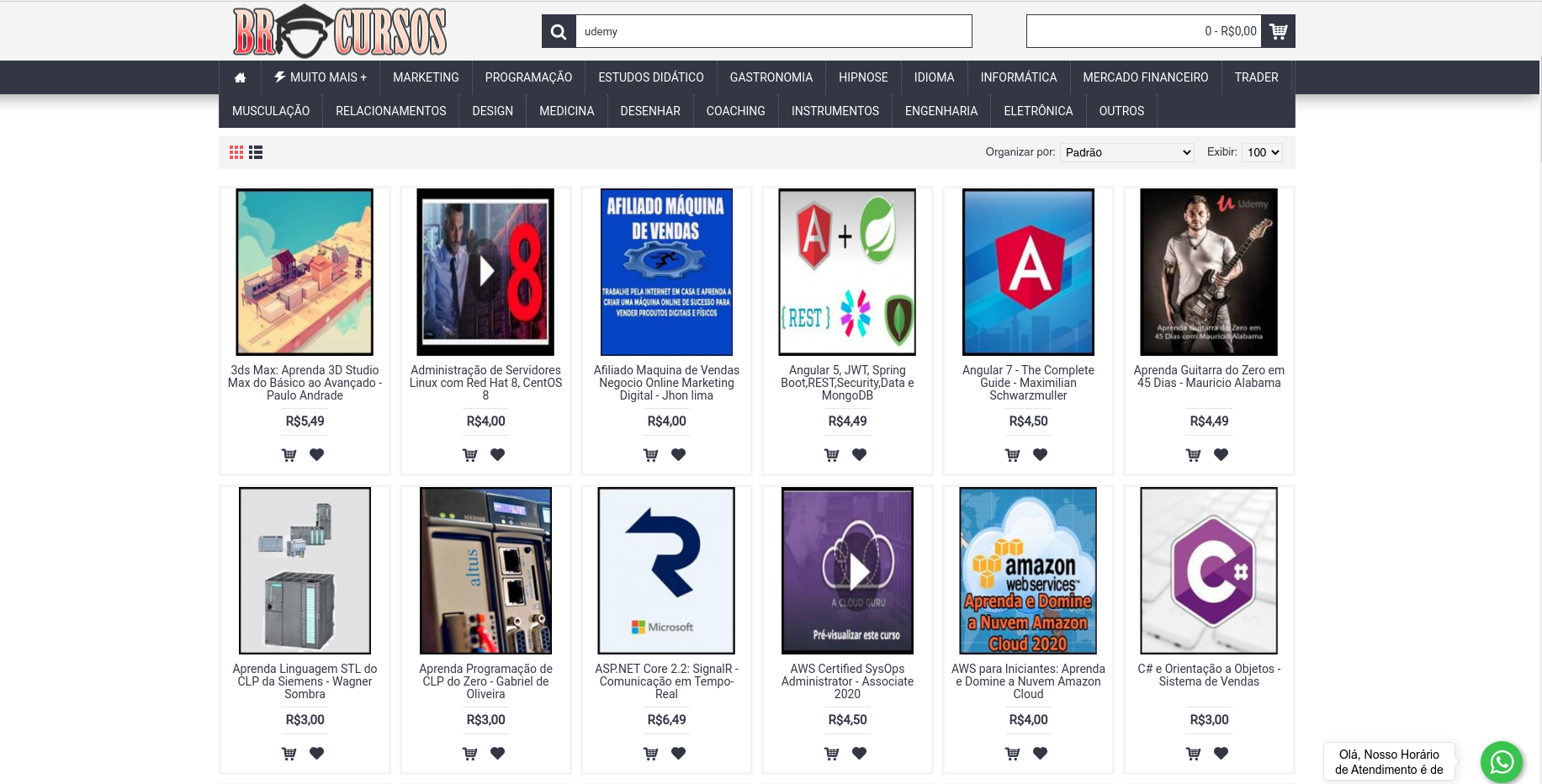
Task: Favorite the Aprenda Guitarra course
Action: (x=1221, y=454)
